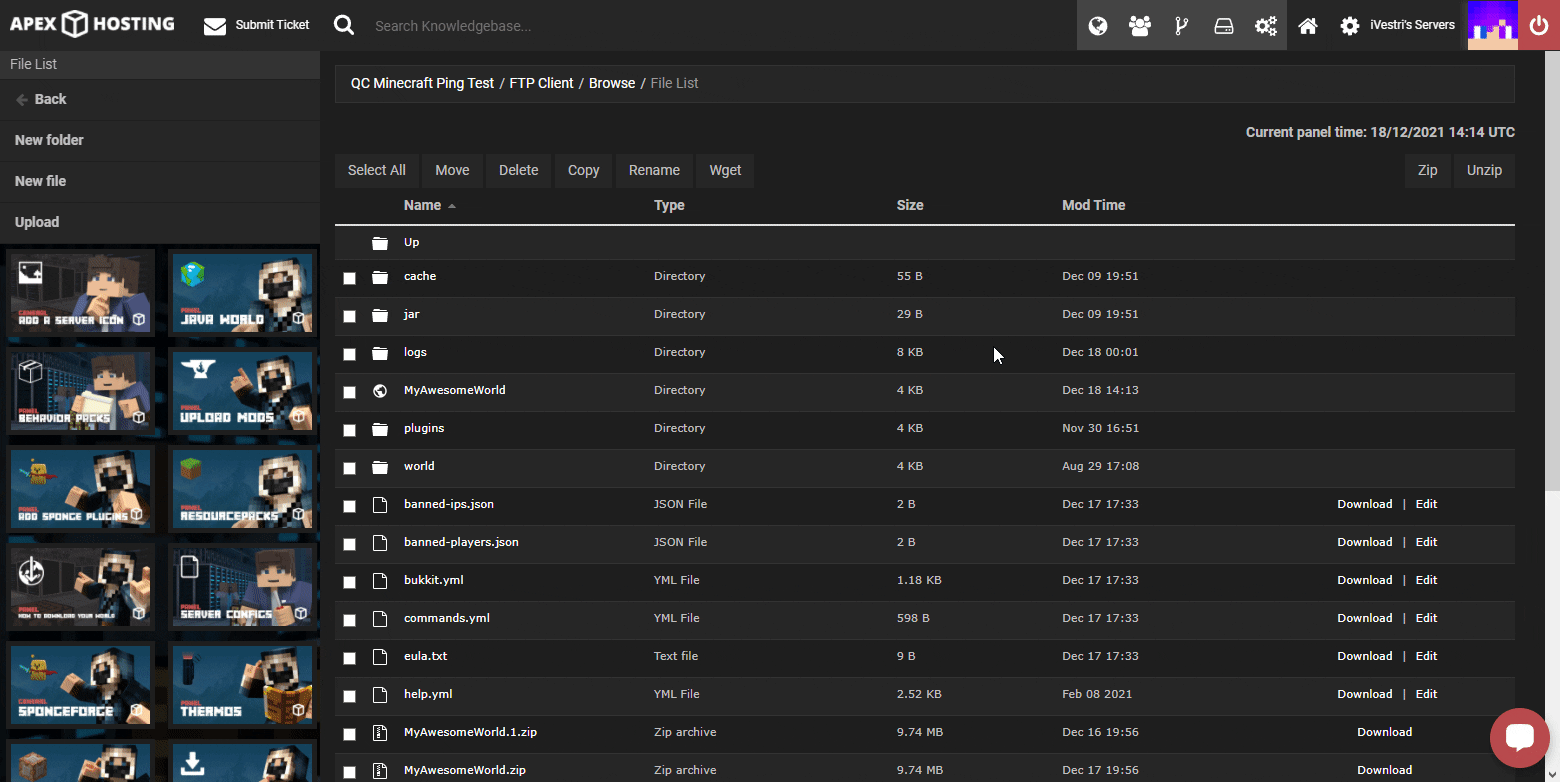This screenshot has width=1560, height=782.
Task: Go to the home icon in header
Action: point(1308,26)
